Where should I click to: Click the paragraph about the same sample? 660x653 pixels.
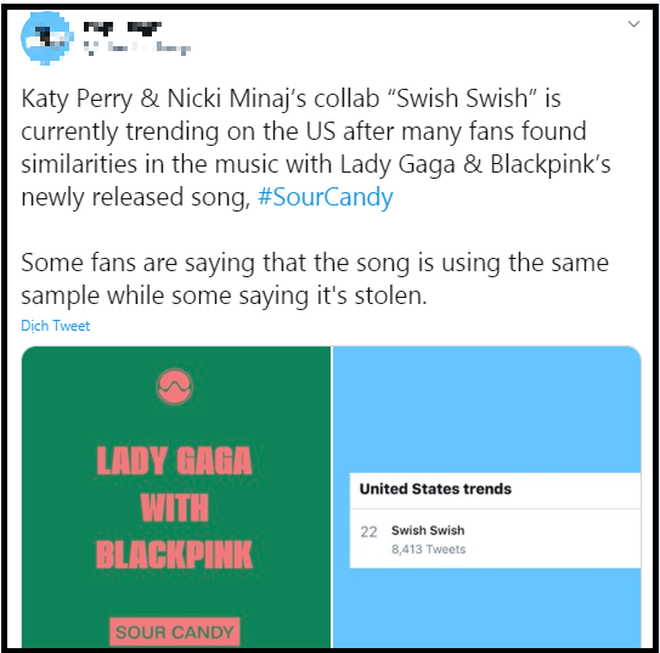(x=315, y=279)
